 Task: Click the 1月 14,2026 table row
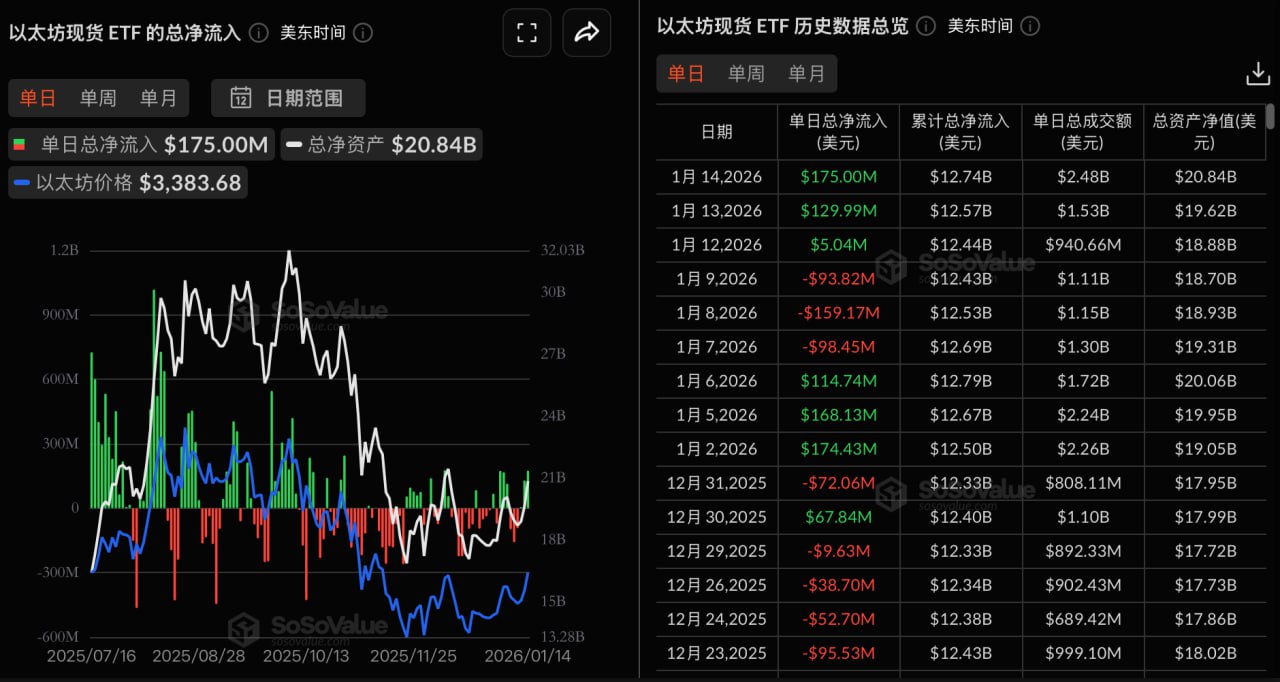(960, 177)
